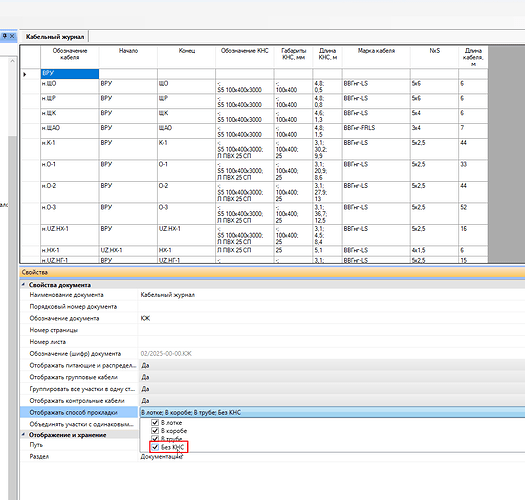Select the 'Номер страницы' property row

point(79,330)
